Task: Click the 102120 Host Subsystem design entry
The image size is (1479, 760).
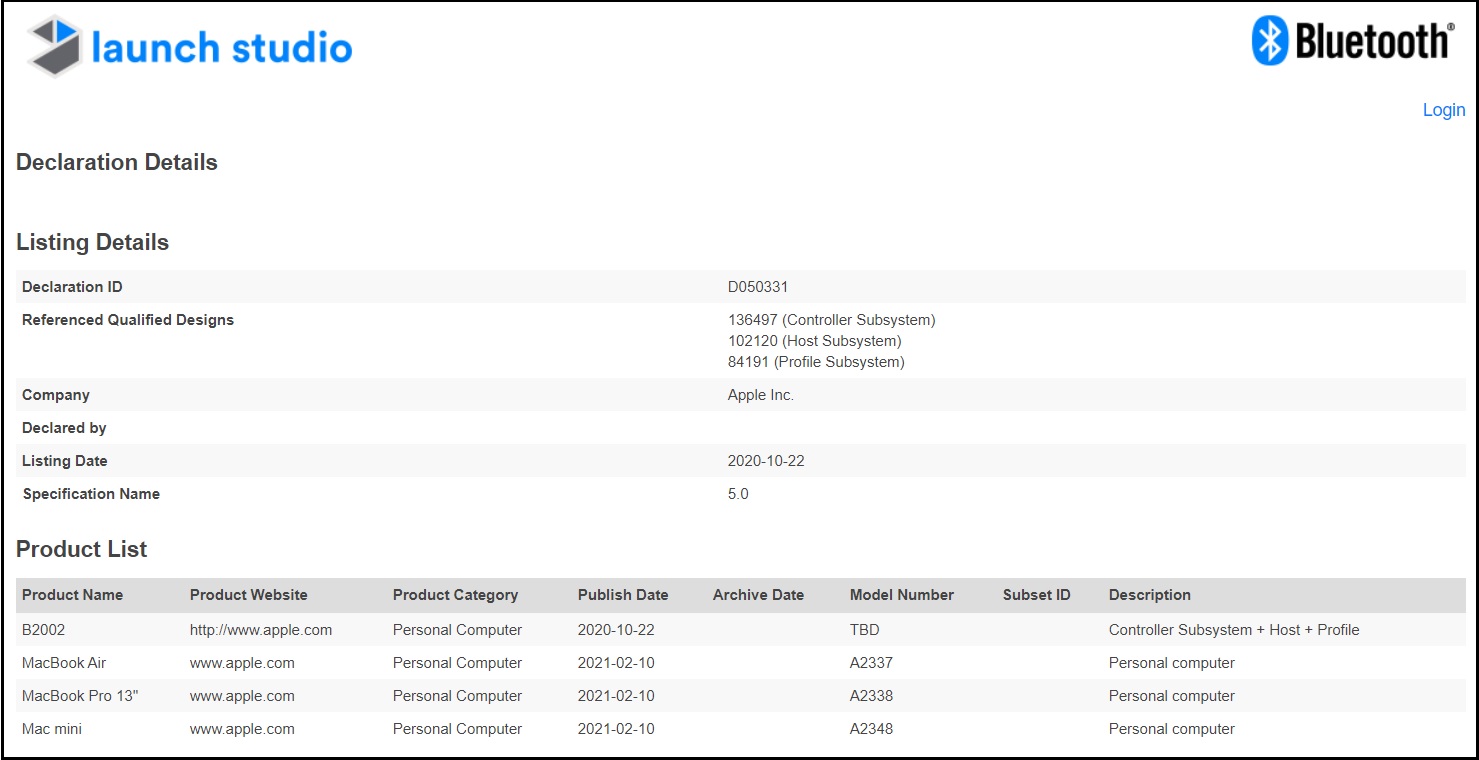Action: tap(814, 341)
